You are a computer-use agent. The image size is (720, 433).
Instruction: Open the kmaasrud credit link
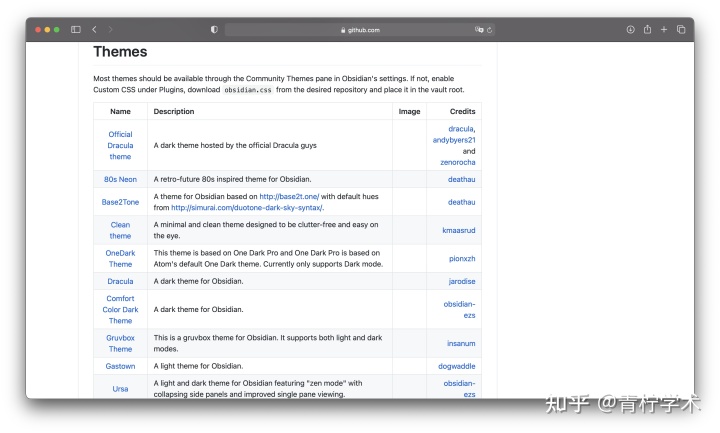coord(459,230)
